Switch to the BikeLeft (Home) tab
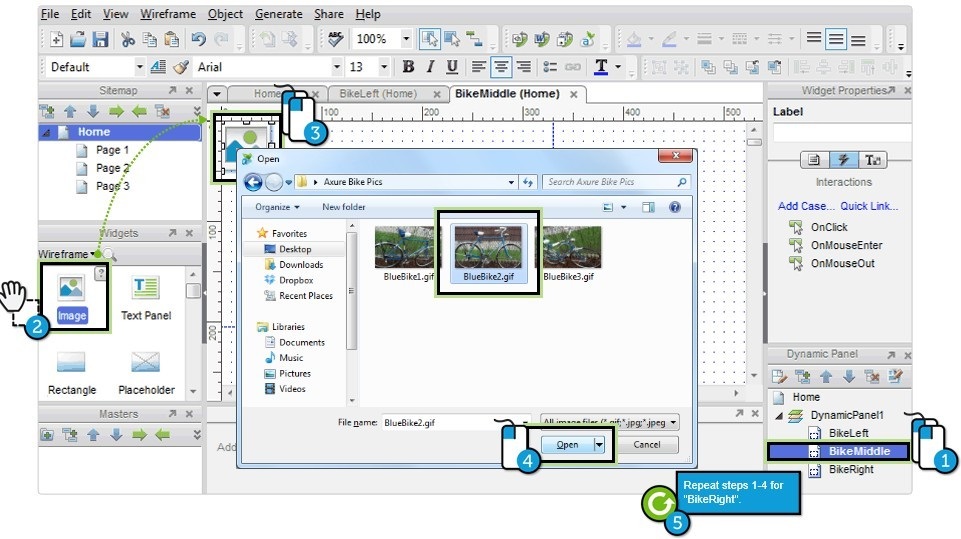 (x=377, y=94)
